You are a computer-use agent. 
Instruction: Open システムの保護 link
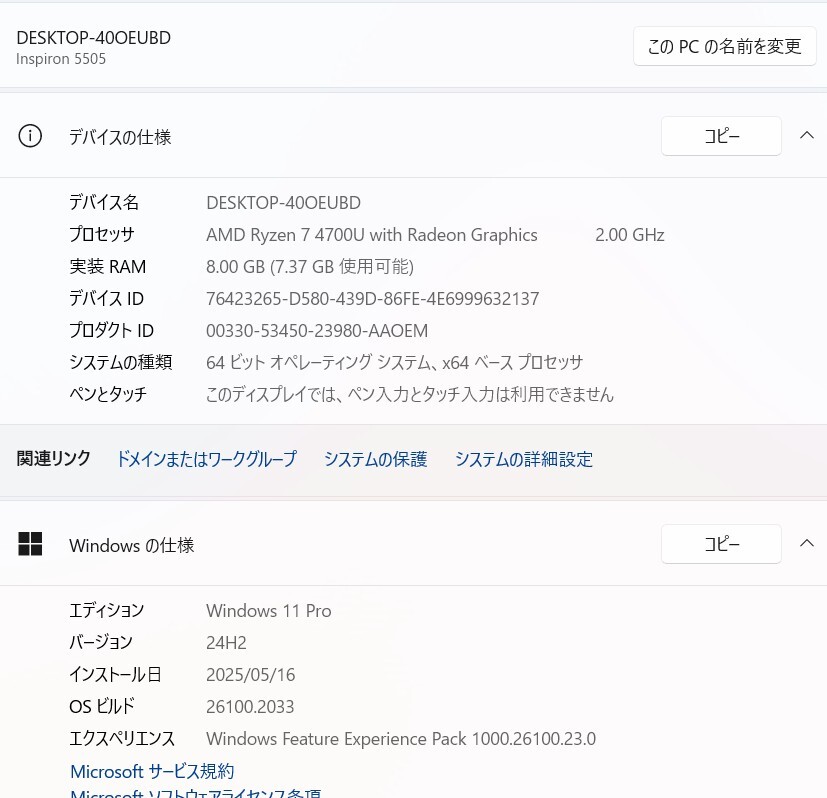[375, 459]
